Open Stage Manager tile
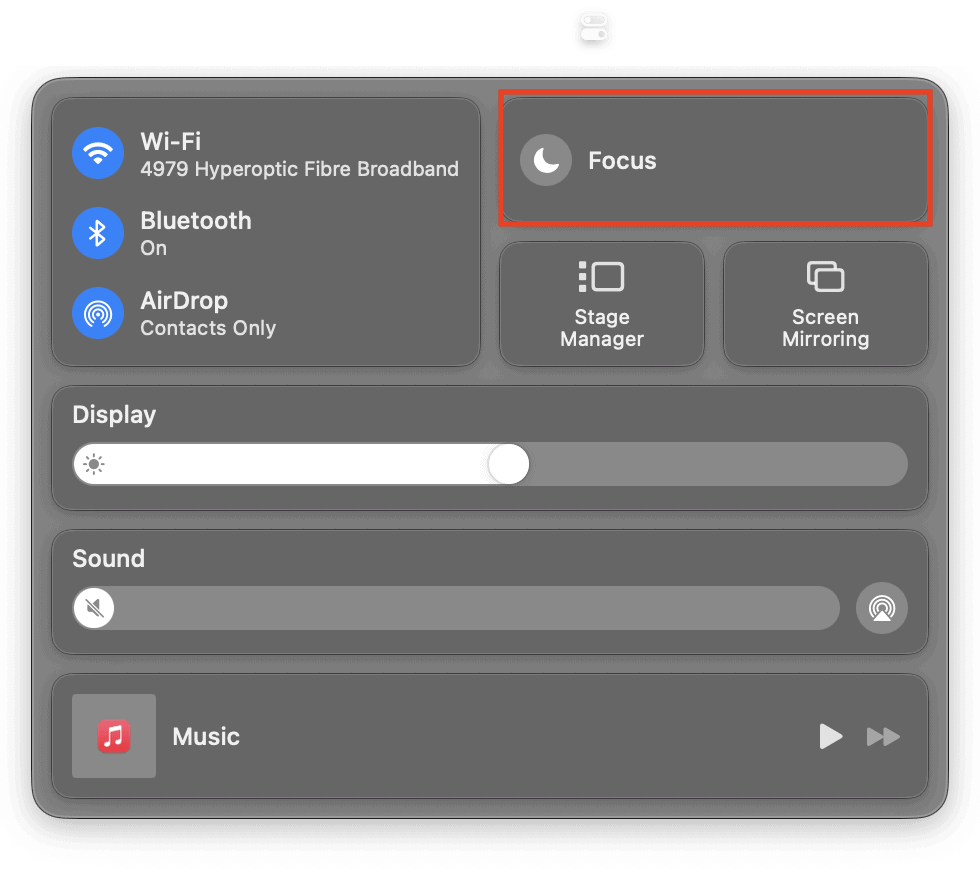Screen dimensions: 980x874 pyautogui.click(x=602, y=304)
